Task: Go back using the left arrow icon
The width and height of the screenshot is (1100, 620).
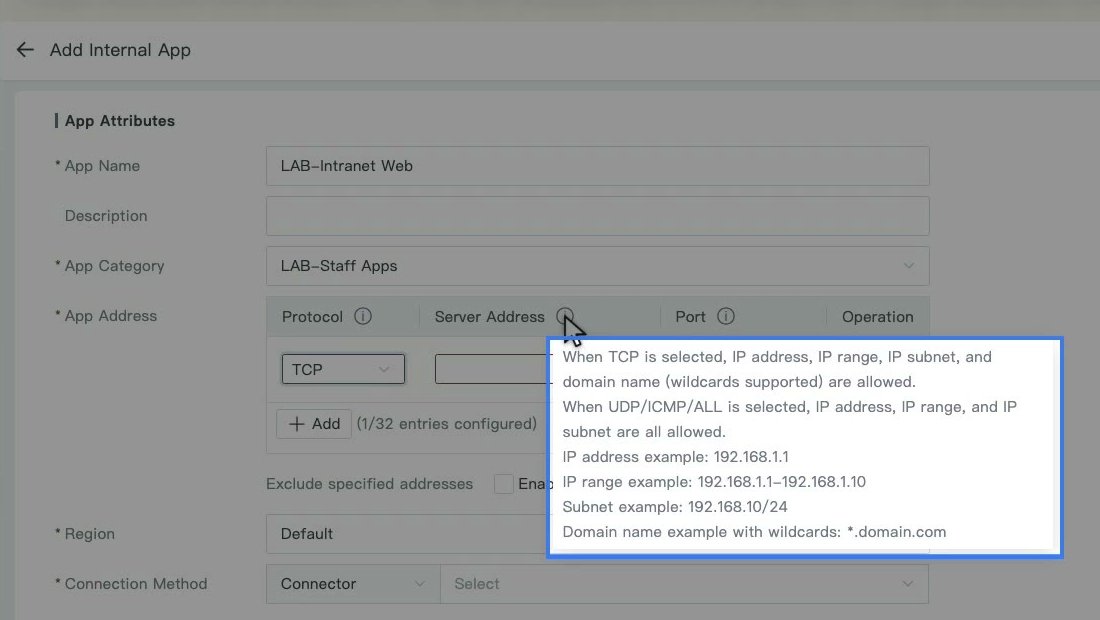Action: 25,50
